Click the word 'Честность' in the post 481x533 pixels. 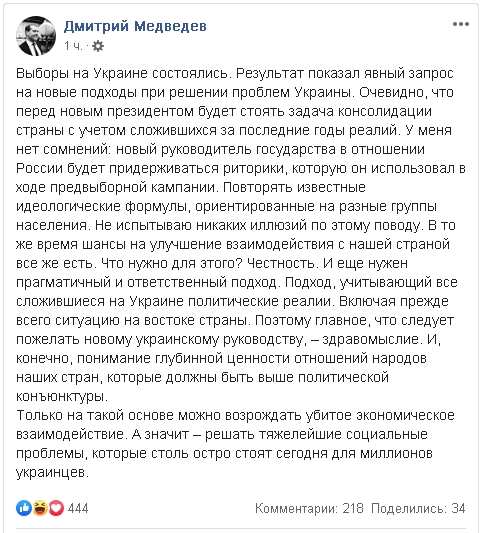282,263
